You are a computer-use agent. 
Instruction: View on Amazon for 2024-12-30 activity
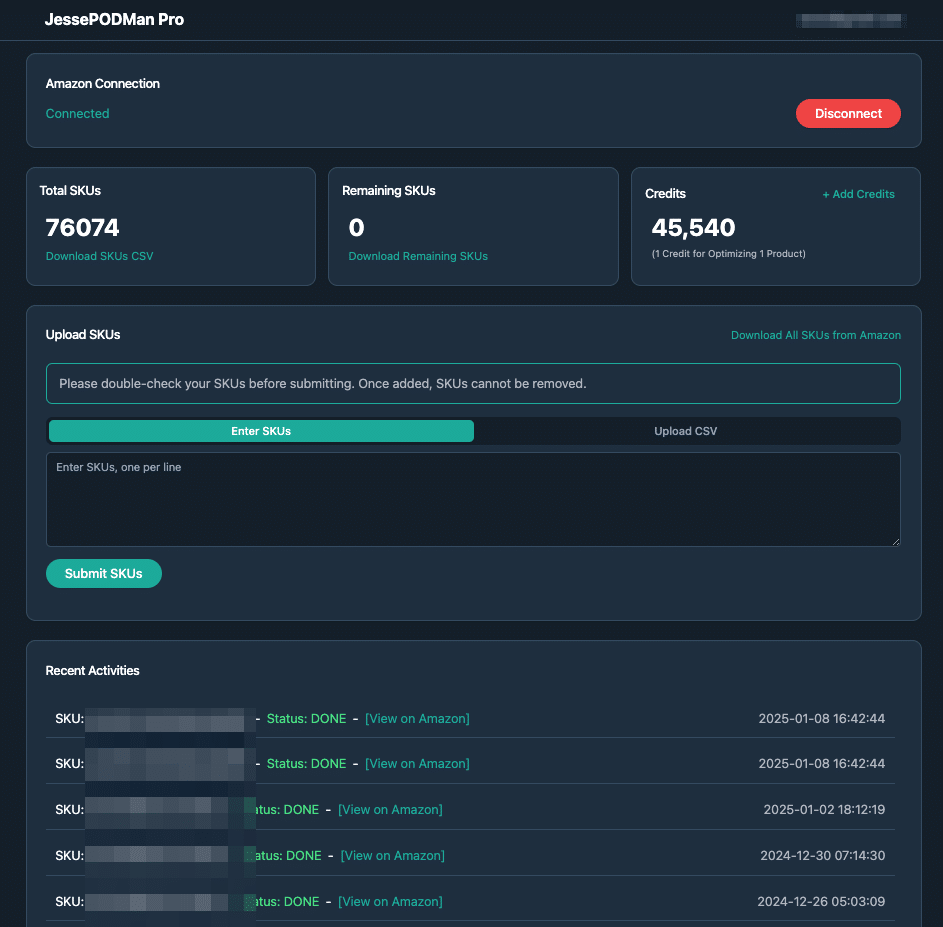click(392, 855)
